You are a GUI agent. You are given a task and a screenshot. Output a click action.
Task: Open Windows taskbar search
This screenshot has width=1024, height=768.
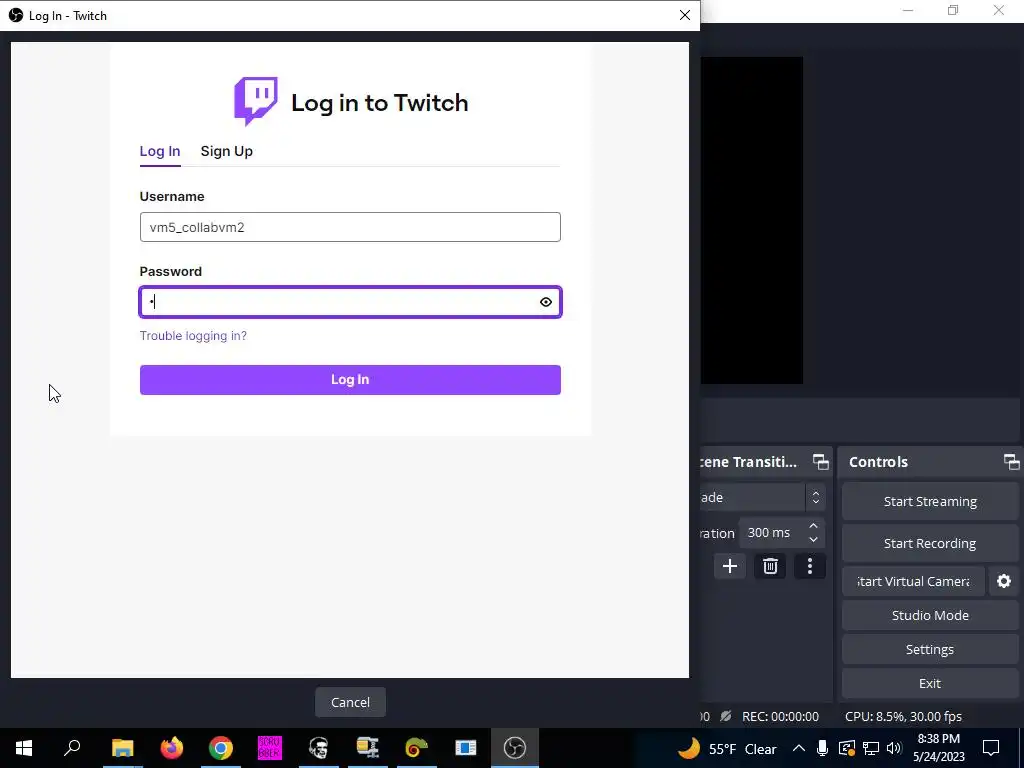[72, 748]
